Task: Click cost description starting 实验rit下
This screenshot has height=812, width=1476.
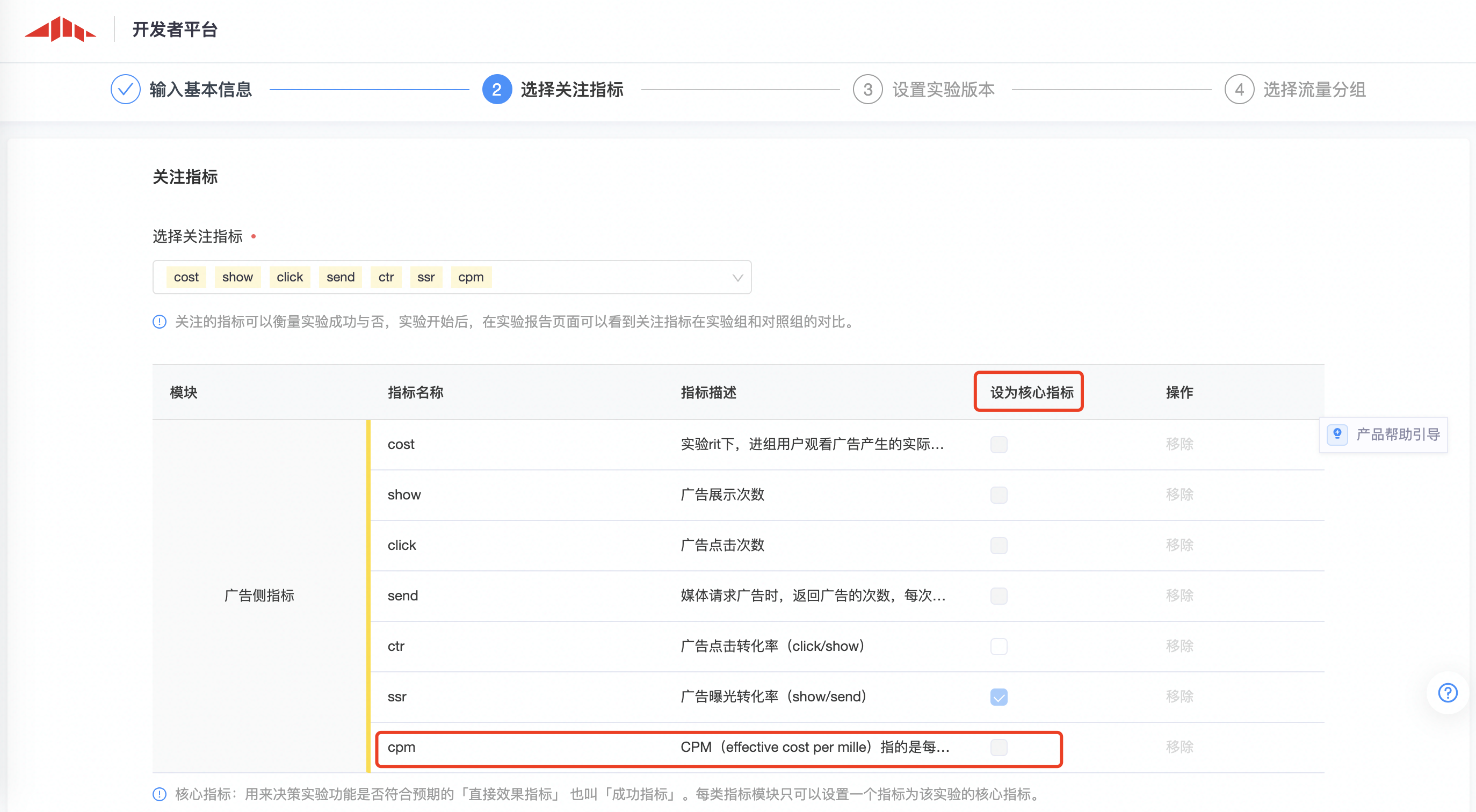Action: pos(812,444)
